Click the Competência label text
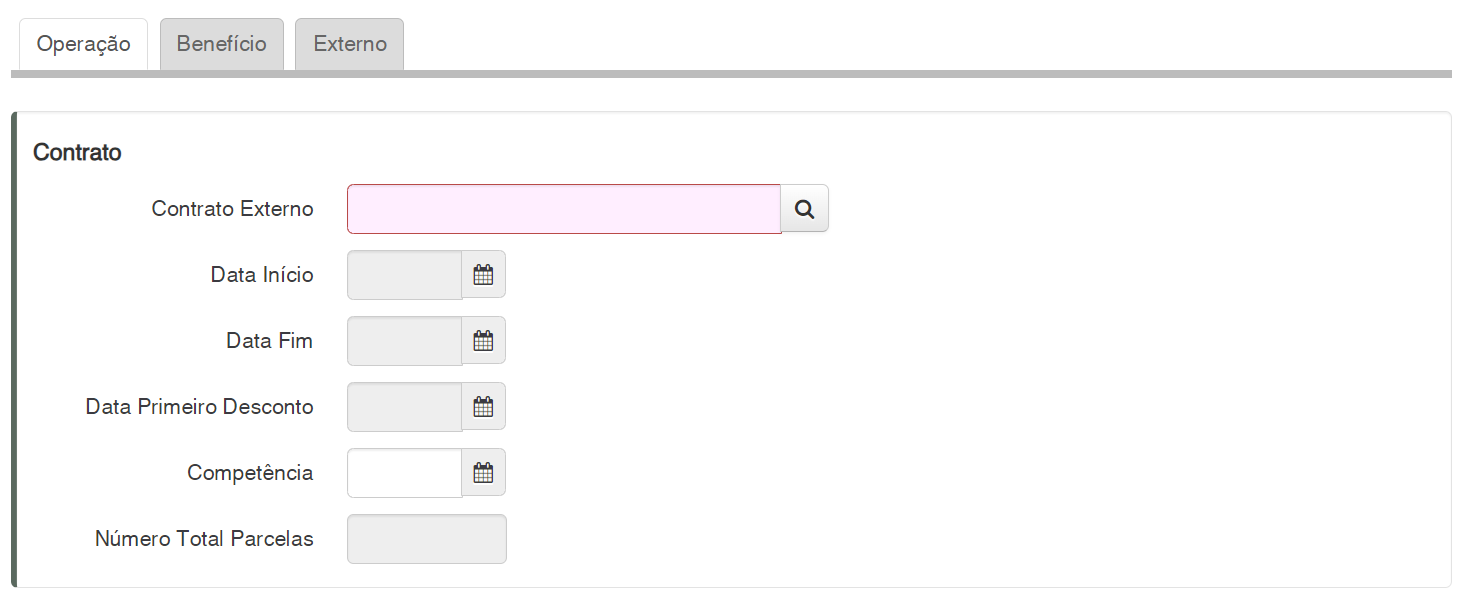 (250, 473)
